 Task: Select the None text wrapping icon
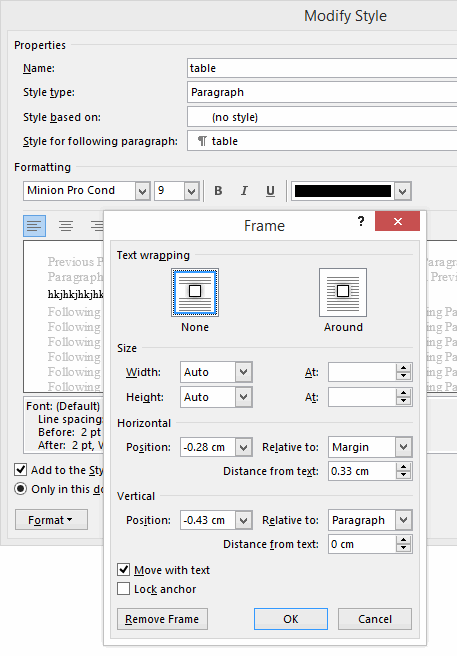point(195,292)
